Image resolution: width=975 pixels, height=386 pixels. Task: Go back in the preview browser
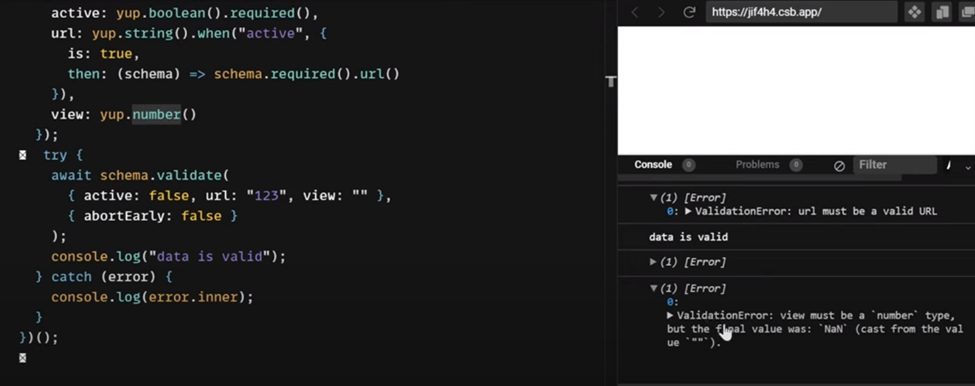click(635, 12)
